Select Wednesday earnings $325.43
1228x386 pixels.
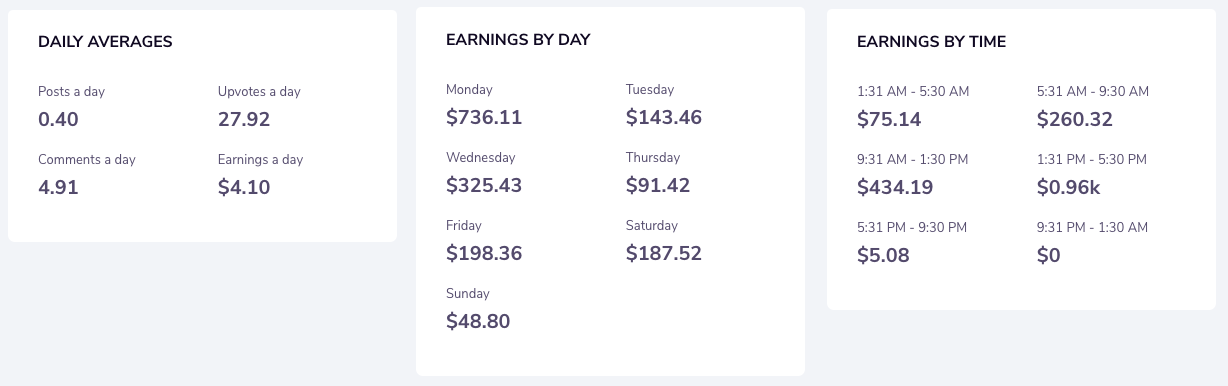(x=484, y=186)
